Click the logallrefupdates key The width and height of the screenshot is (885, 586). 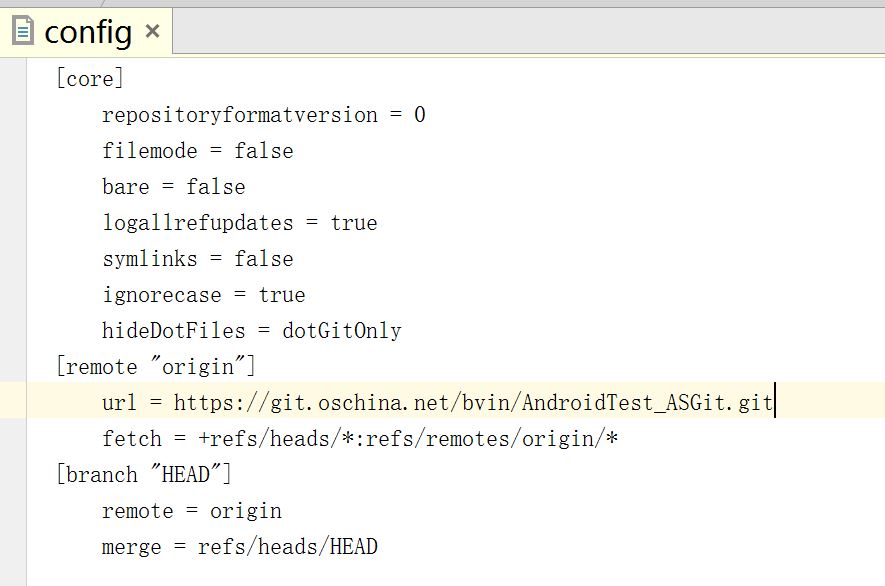click(197, 223)
